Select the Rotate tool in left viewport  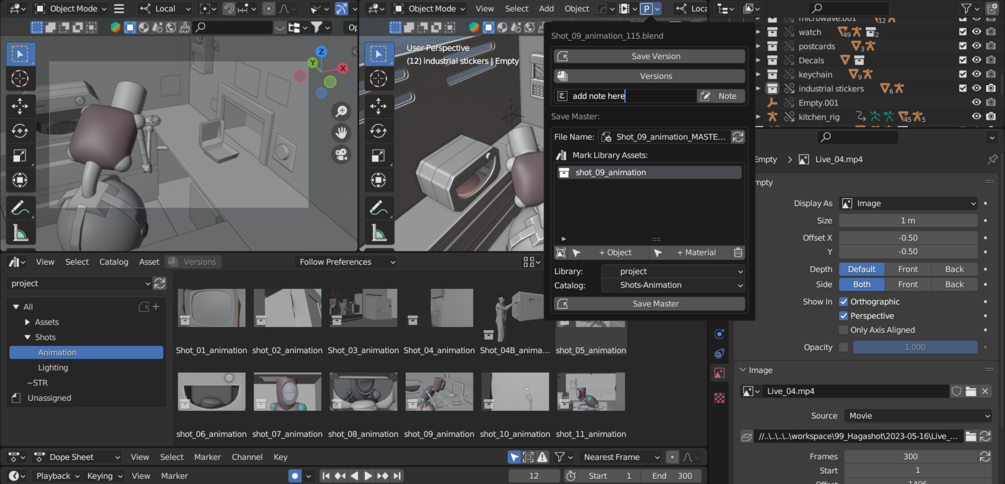click(x=21, y=131)
